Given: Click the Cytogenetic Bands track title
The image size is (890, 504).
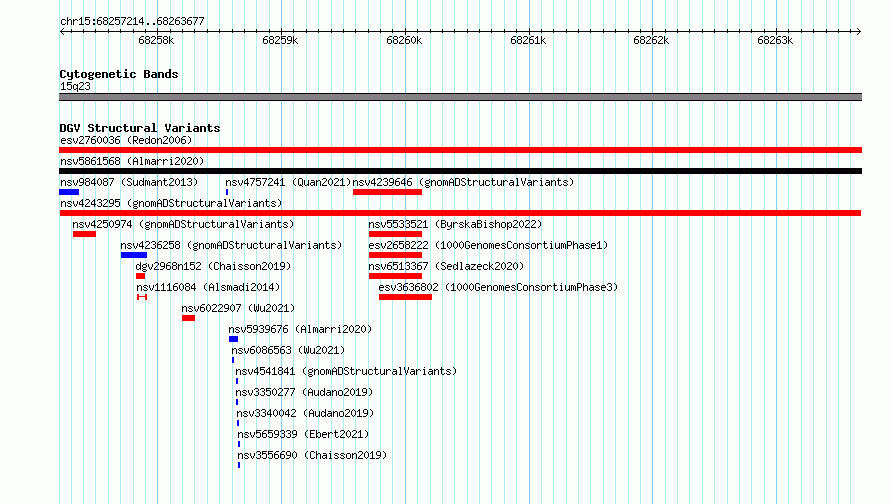Looking at the screenshot, I should tap(119, 74).
